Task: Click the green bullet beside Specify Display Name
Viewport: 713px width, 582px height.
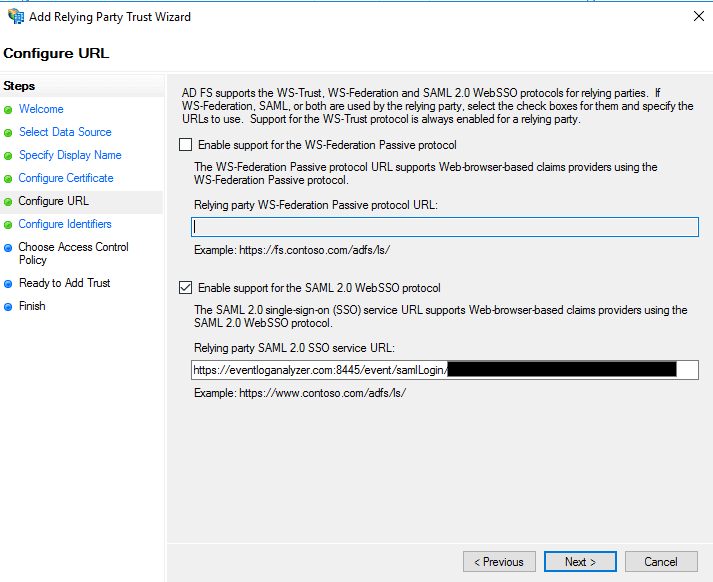Action: point(8,156)
